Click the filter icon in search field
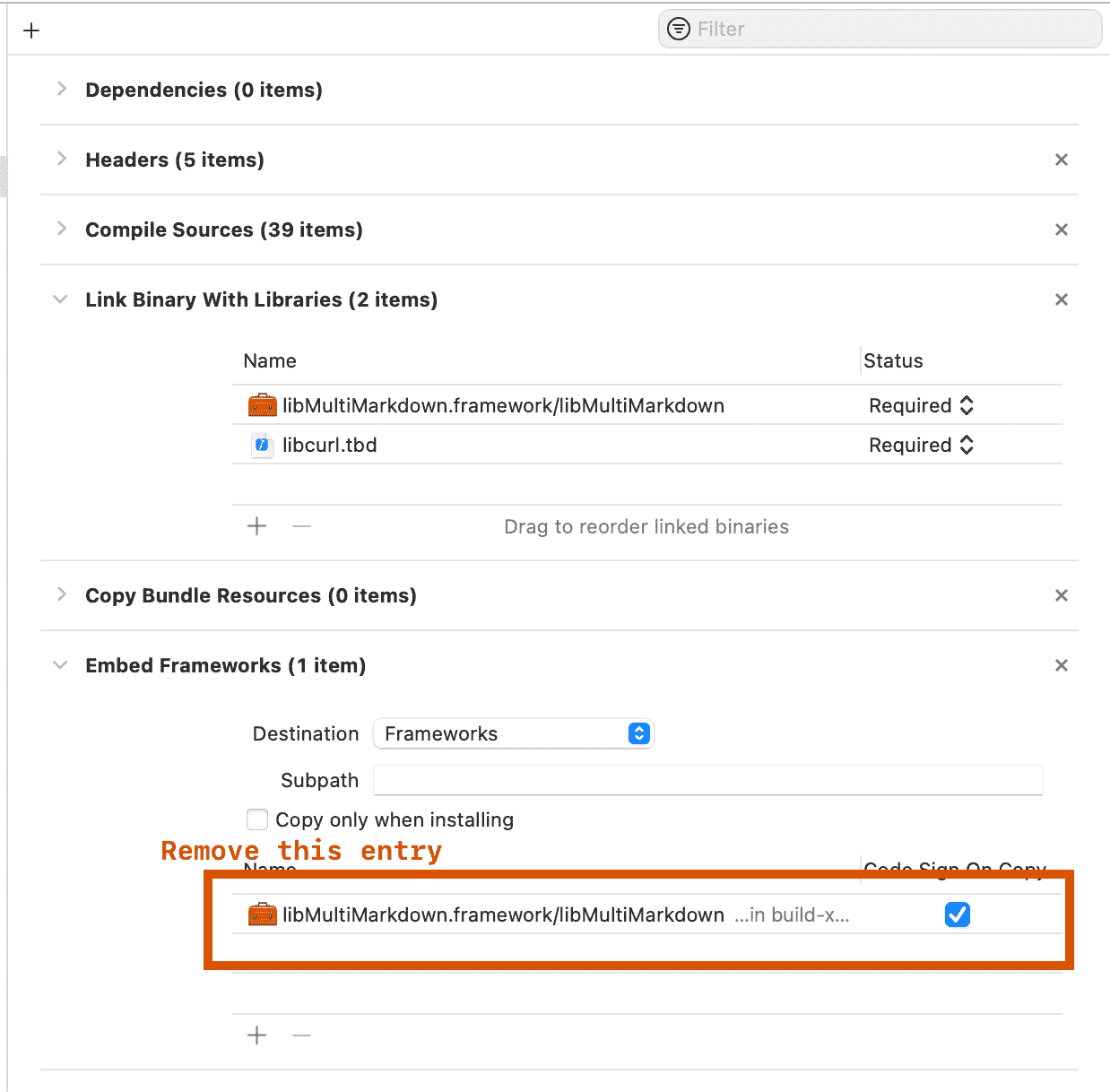 [679, 30]
